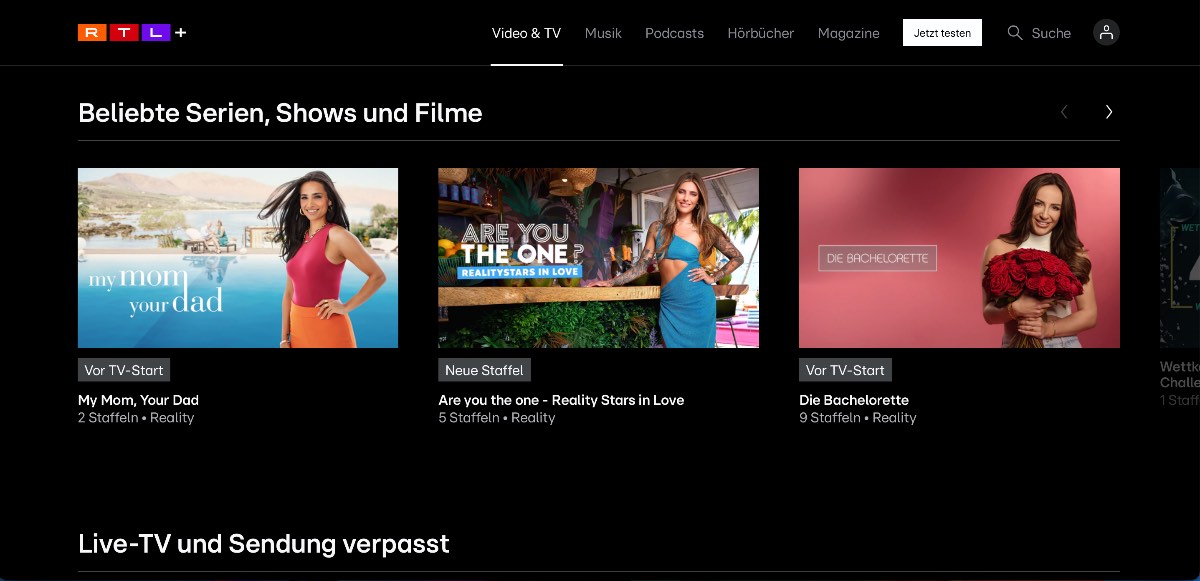Click '2 Staffeln • Reality' text

coord(136,418)
